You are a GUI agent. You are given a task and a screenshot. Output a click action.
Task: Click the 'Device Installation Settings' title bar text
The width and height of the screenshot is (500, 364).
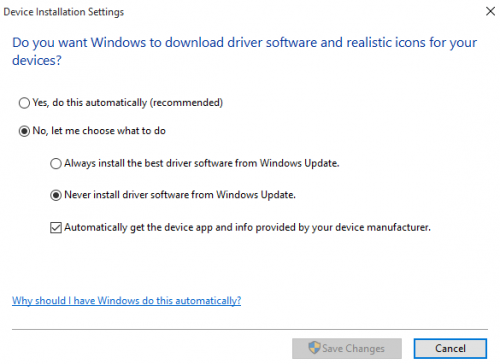click(64, 12)
